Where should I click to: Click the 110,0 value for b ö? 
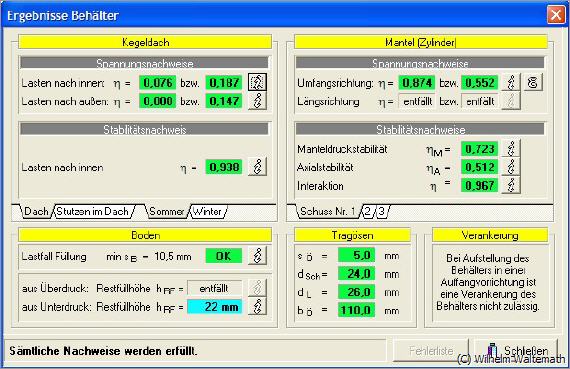[356, 310]
